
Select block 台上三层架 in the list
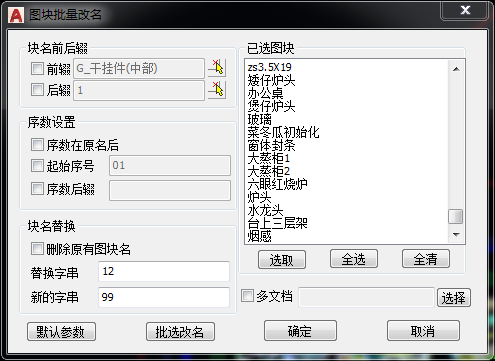tap(277, 223)
